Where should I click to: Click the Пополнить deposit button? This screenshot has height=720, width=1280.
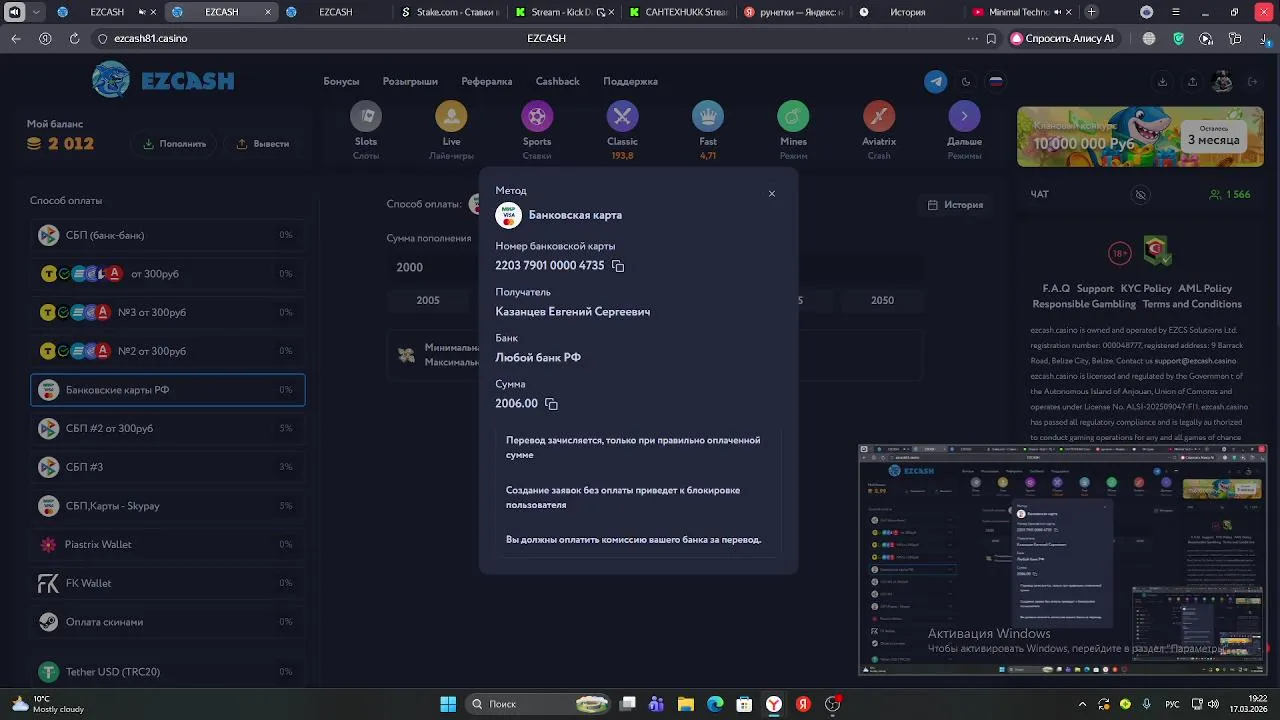click(x=174, y=144)
